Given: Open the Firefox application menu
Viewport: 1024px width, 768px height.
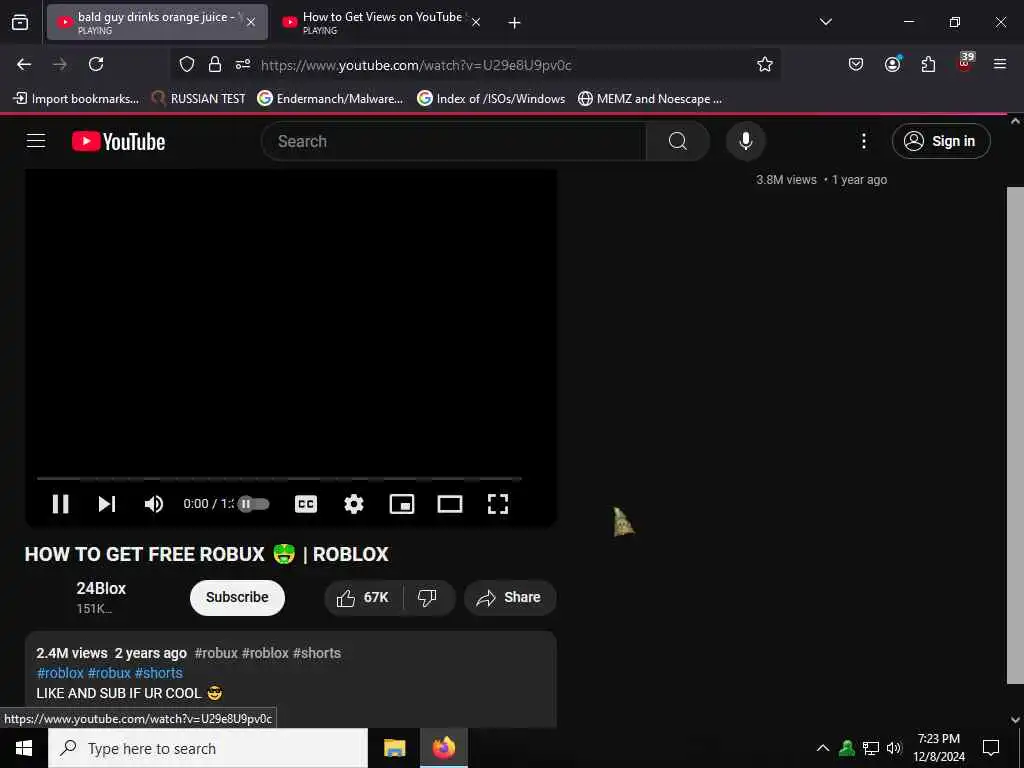Looking at the screenshot, I should (x=1000, y=64).
